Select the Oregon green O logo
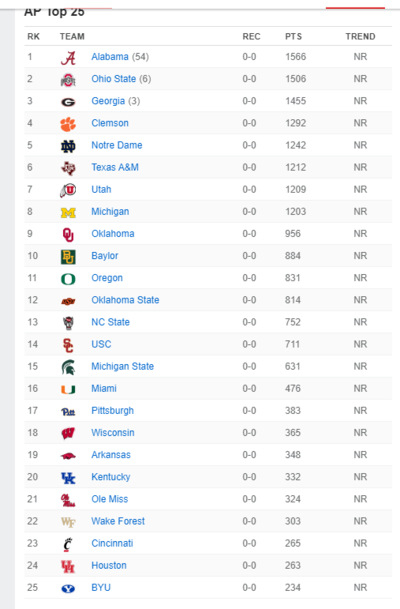Screen dimensions: 400x609 (68, 279)
